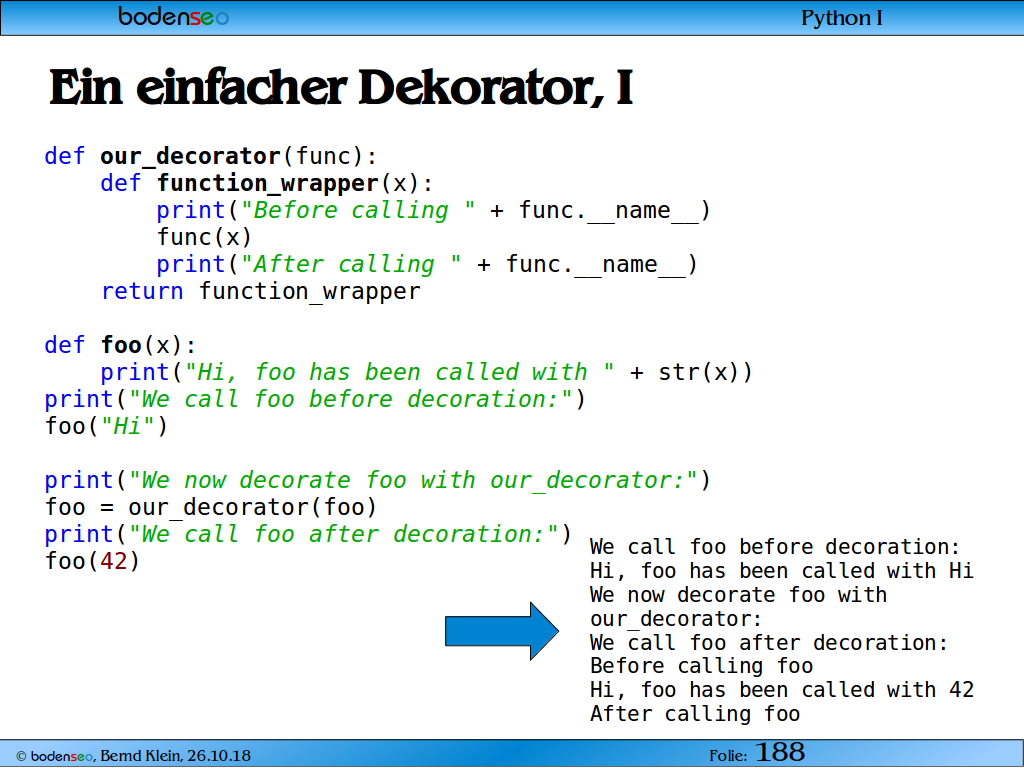The width and height of the screenshot is (1024, 768).
Task: Click the "def function_wrapper(x):" code line
Action: click(266, 184)
